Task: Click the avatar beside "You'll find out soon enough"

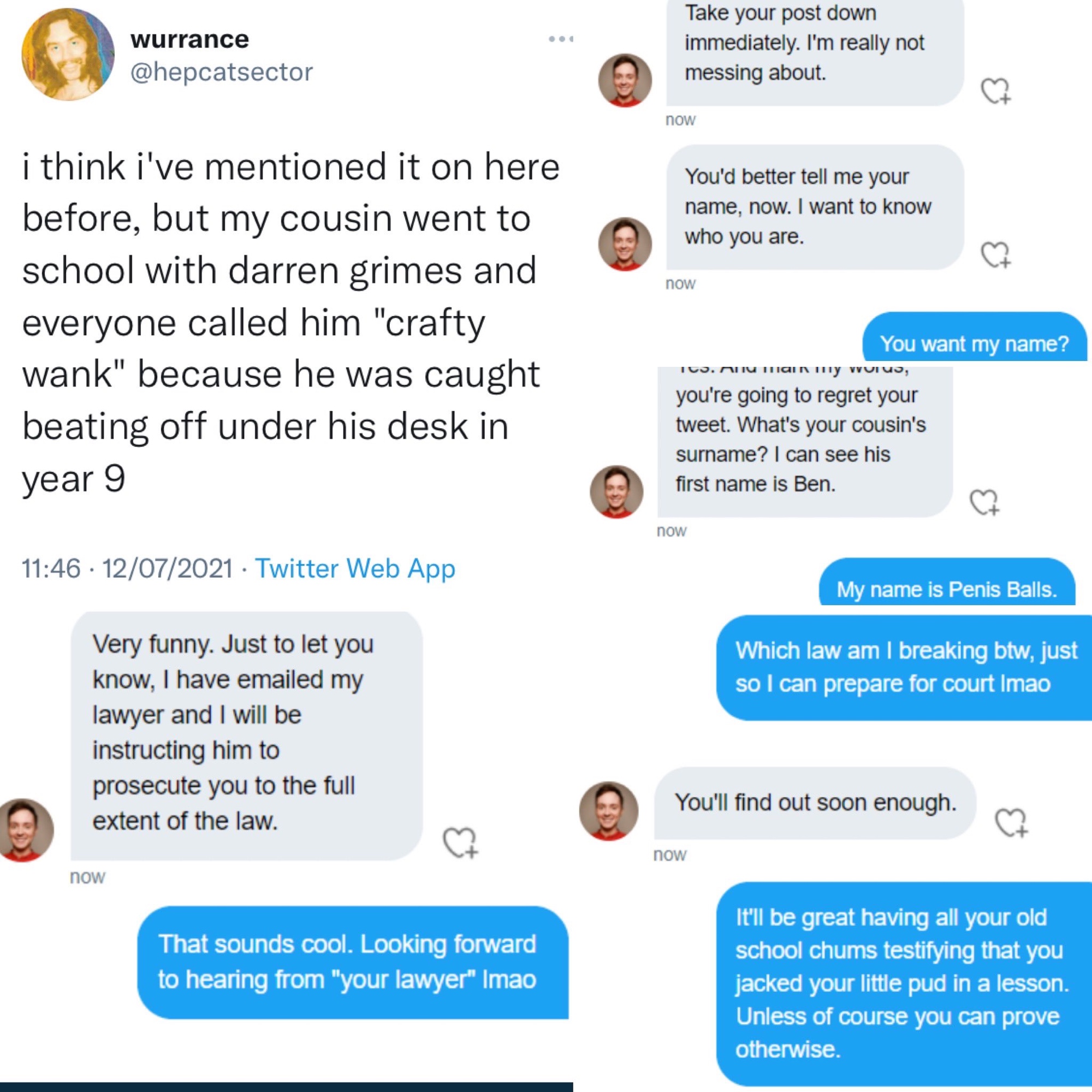Action: pyautogui.click(x=609, y=811)
